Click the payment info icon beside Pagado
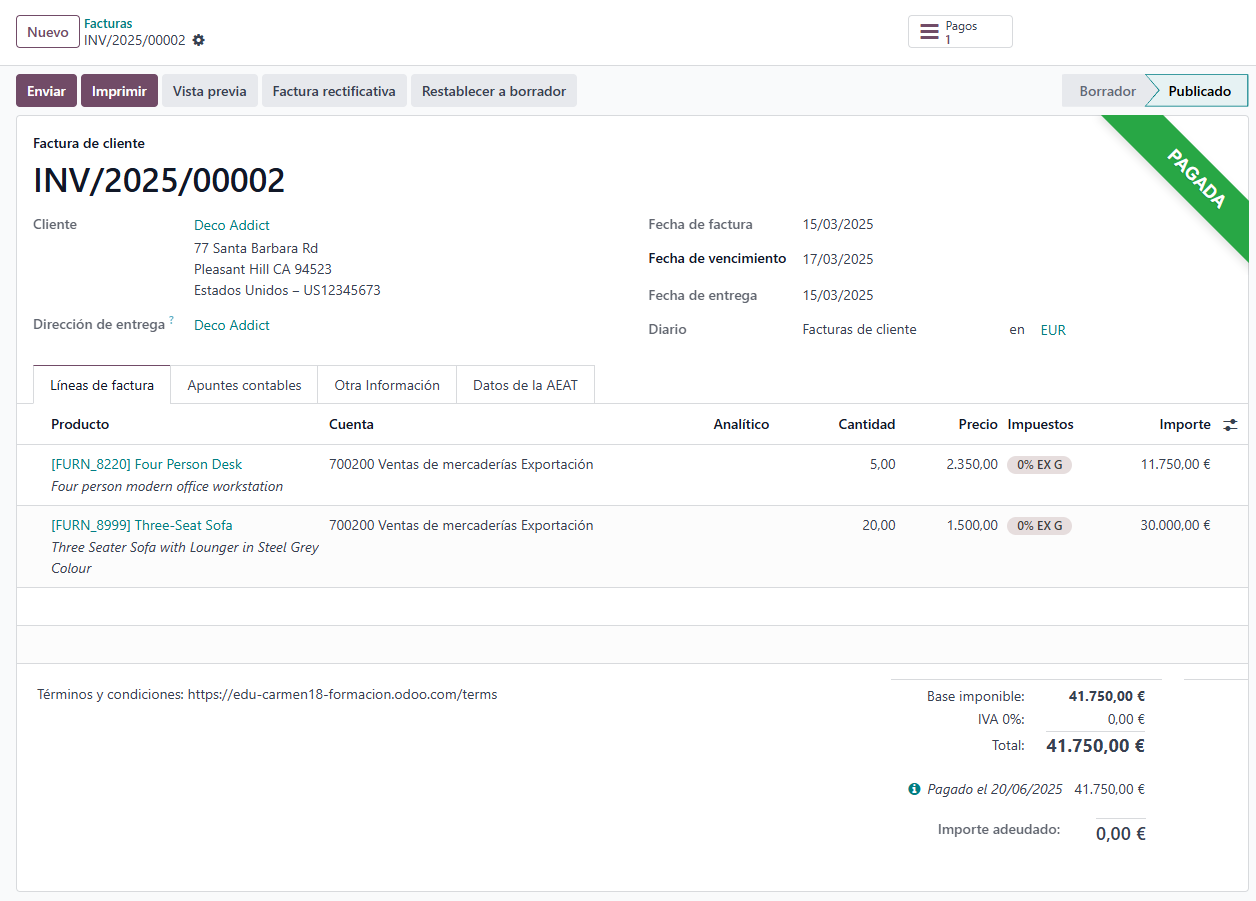The height and width of the screenshot is (901, 1256). (914, 789)
